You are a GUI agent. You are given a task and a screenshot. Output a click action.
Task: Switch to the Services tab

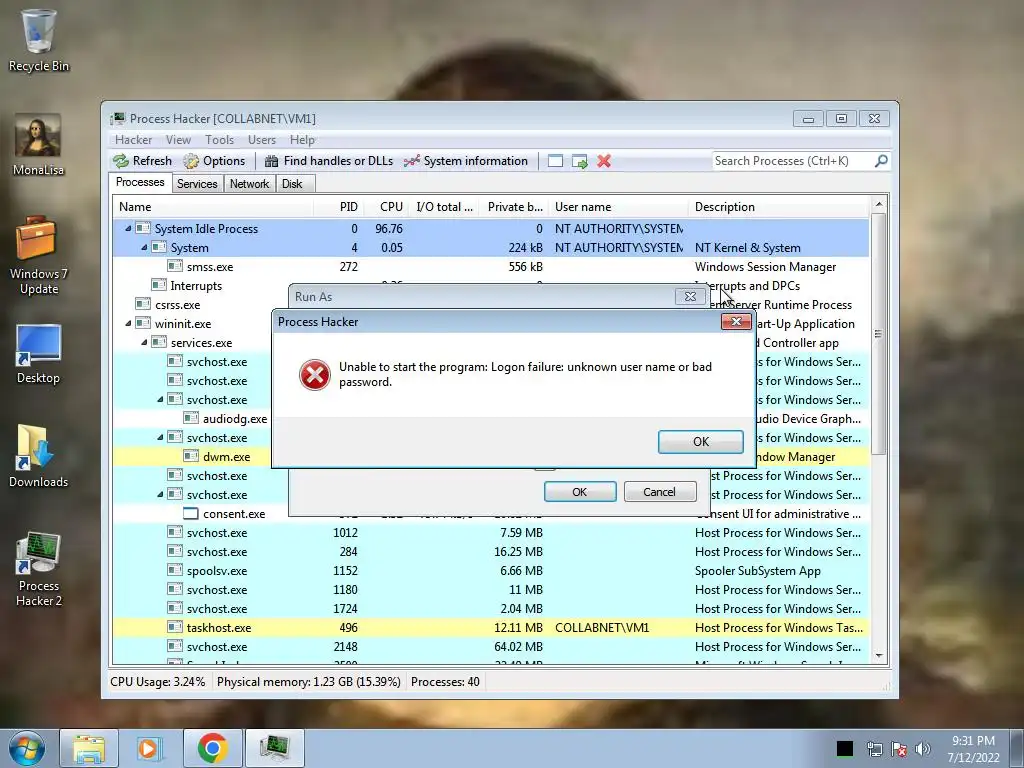click(x=197, y=184)
